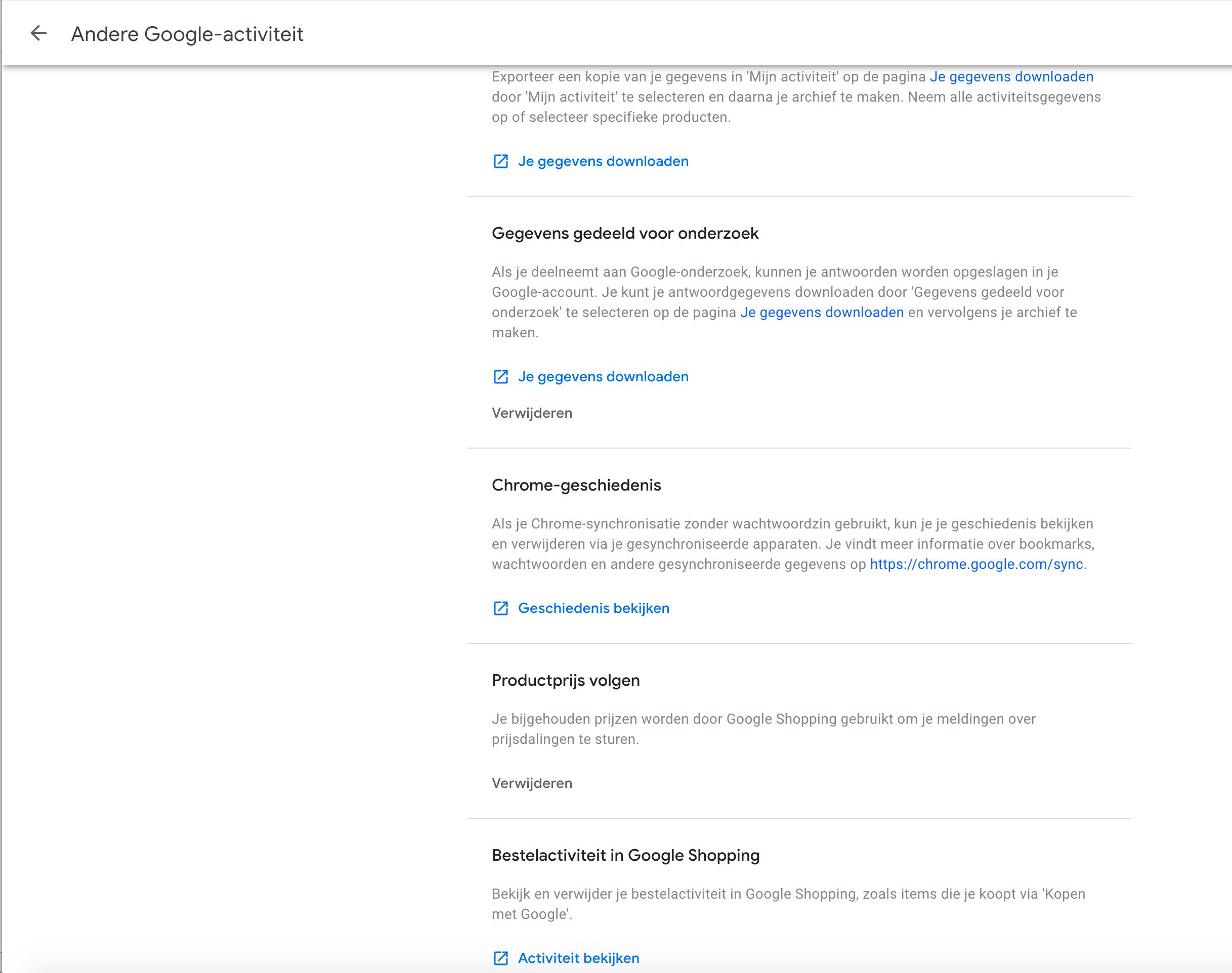Open 'Je gegevens downloaden' below the export paragraph
Viewport: 1232px width, 973px height.
603,161
